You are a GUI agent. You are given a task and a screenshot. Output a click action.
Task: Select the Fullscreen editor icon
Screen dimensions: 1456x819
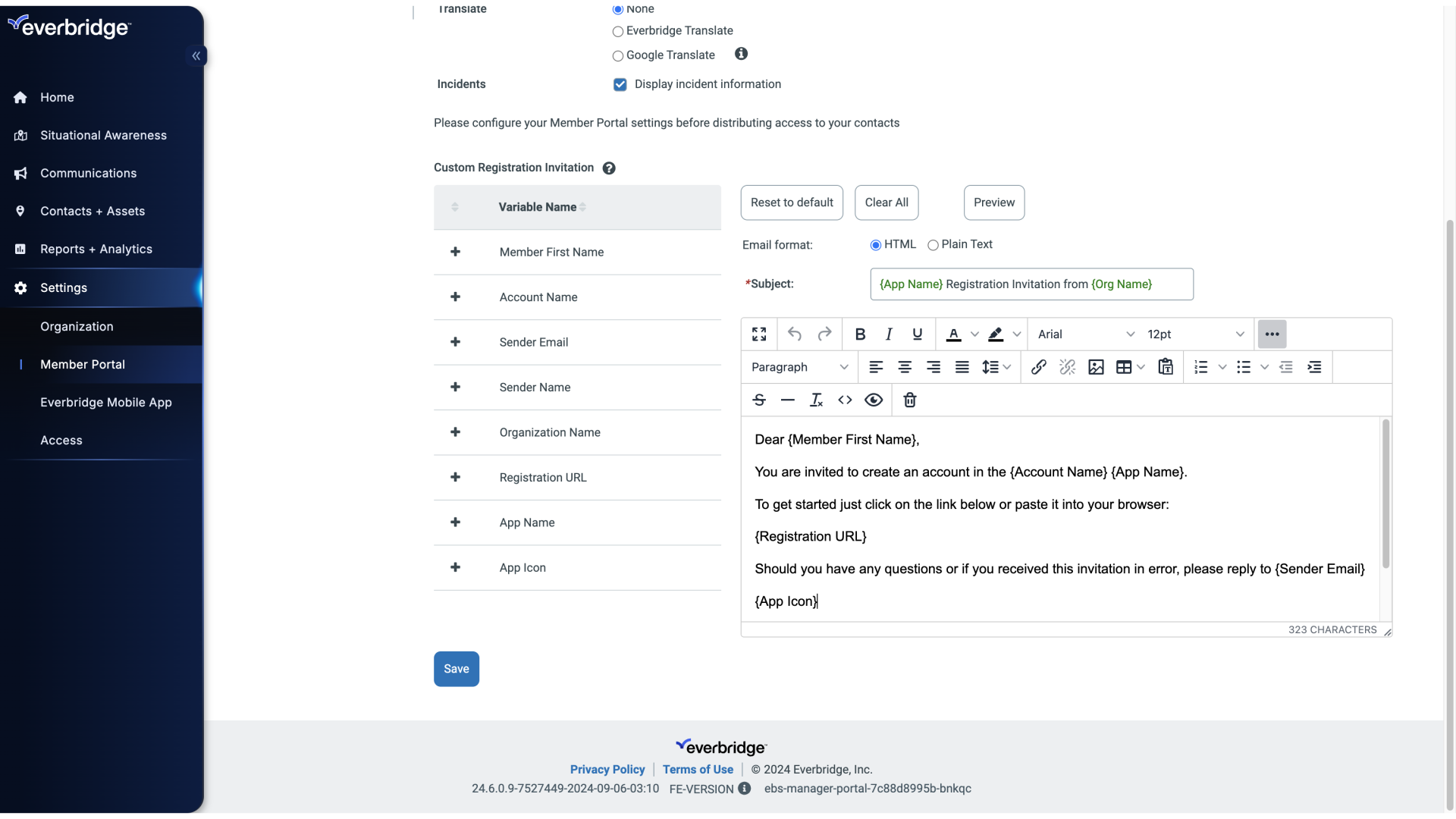click(759, 334)
